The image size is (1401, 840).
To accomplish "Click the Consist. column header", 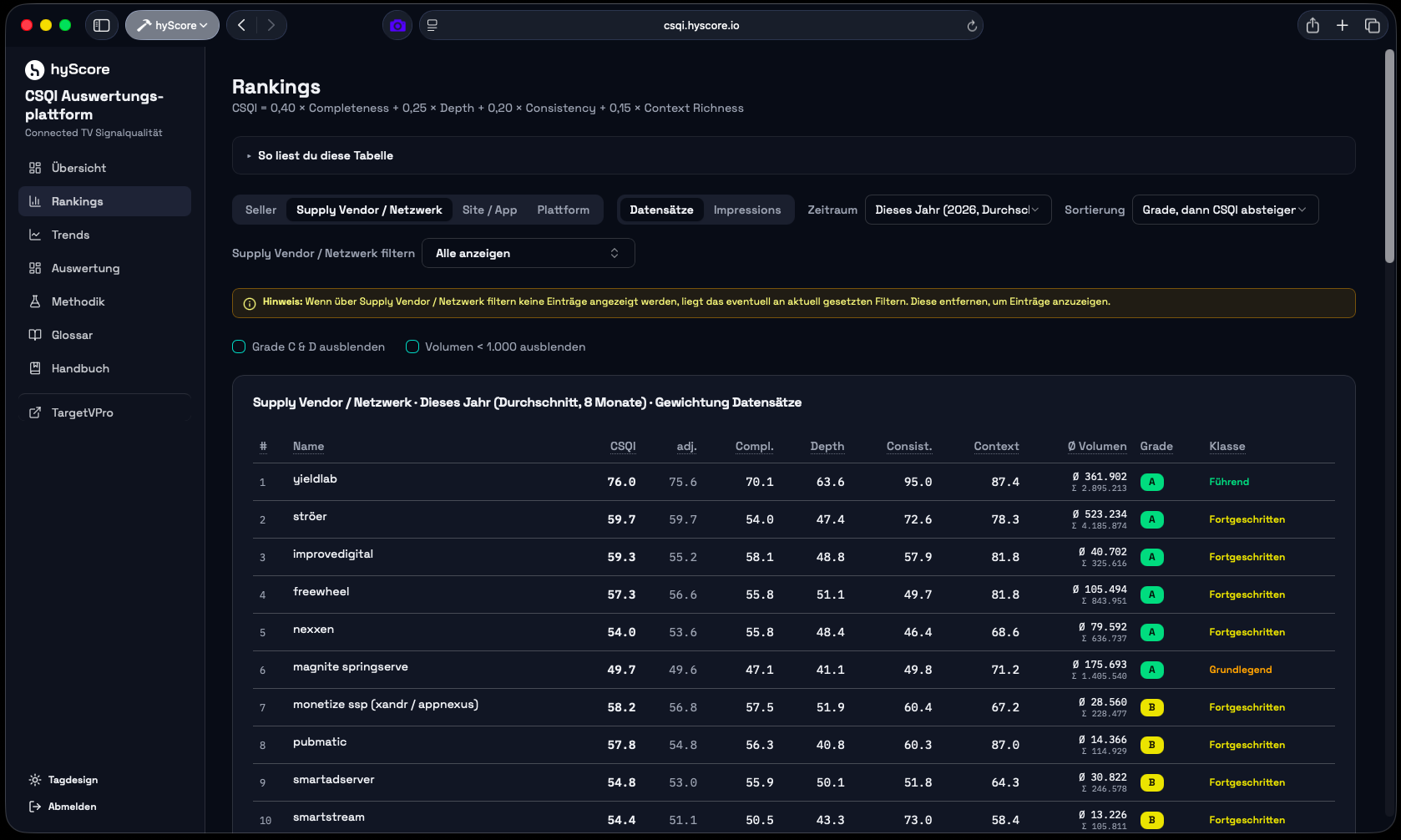I will coord(909,446).
